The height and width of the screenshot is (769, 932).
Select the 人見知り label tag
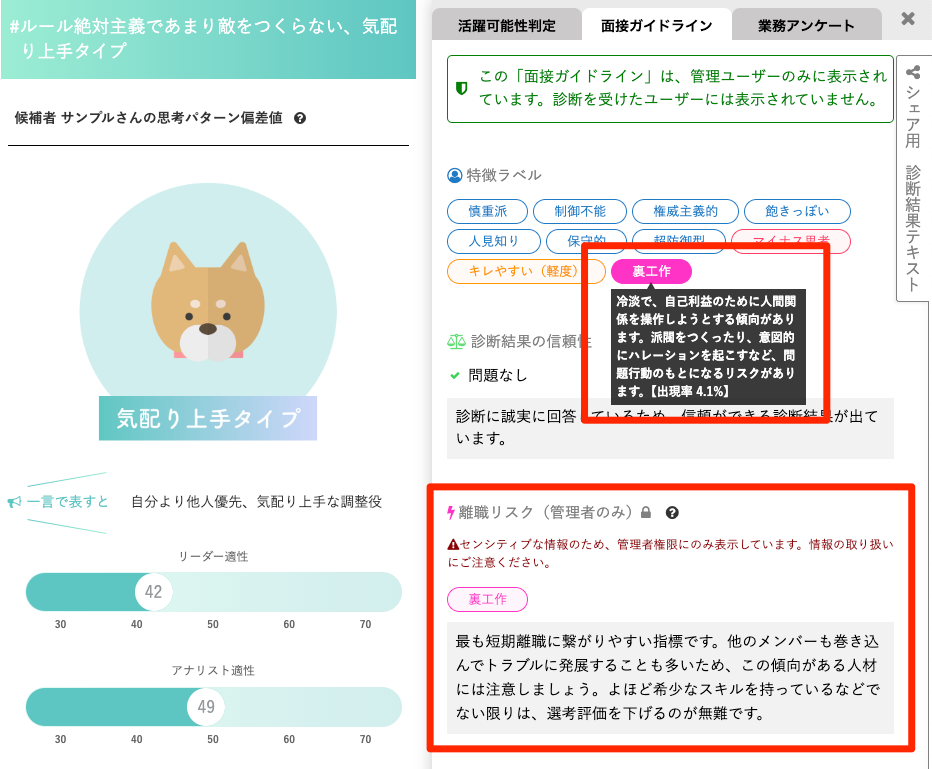coord(494,241)
